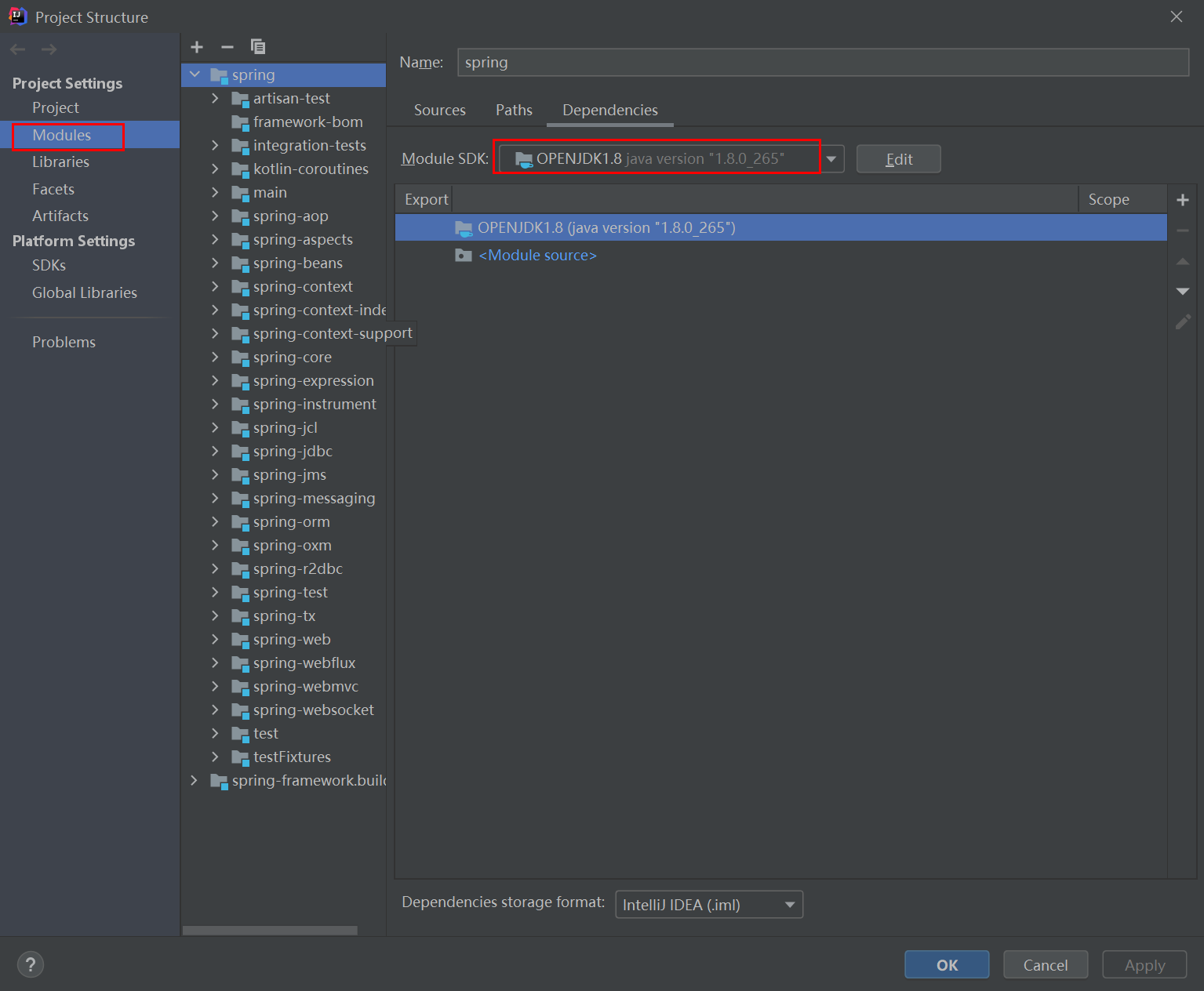Viewport: 1204px width, 991px height.
Task: Expand the artisan-test module
Action: (x=215, y=98)
